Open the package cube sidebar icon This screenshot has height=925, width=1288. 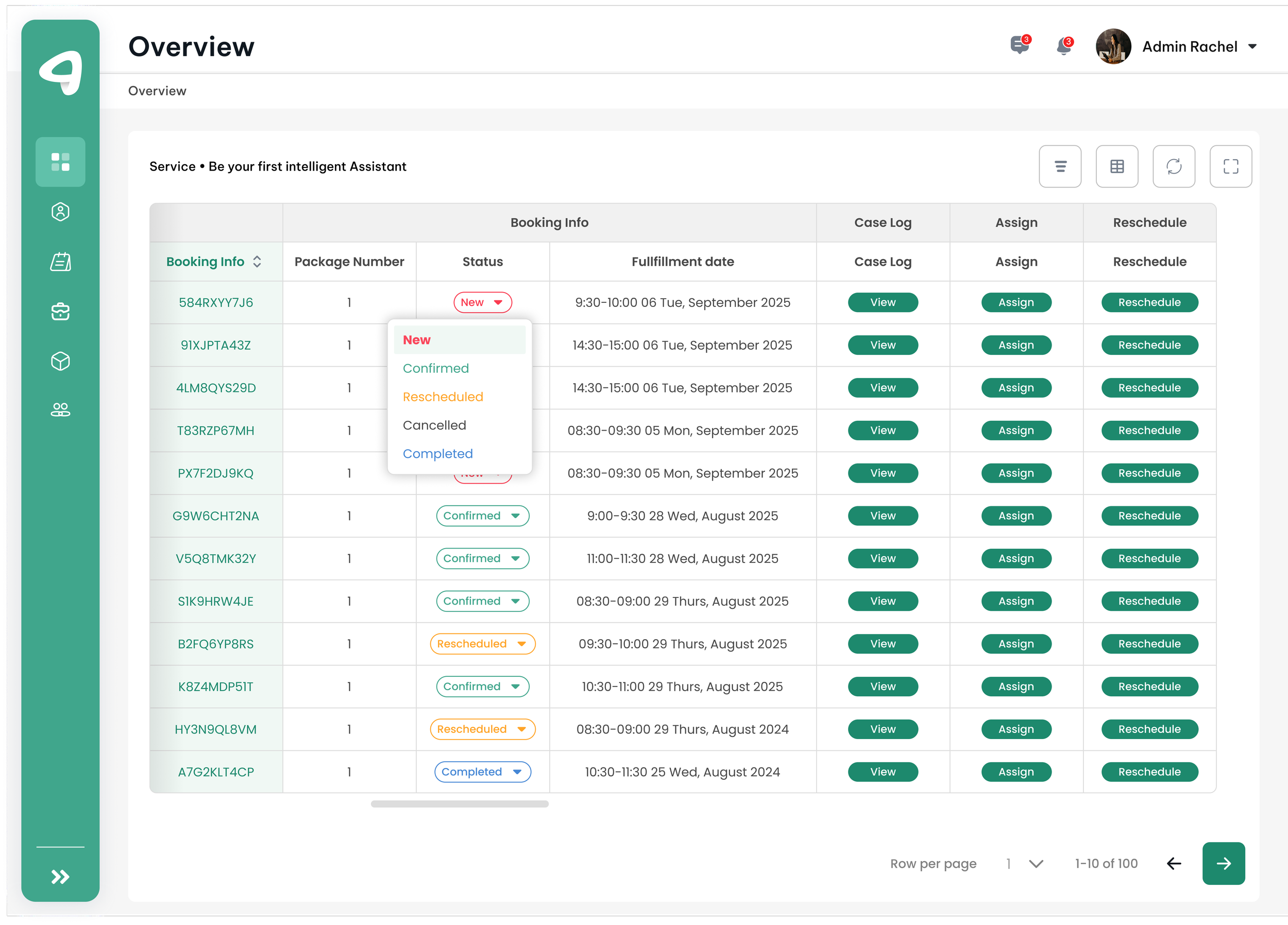click(60, 361)
